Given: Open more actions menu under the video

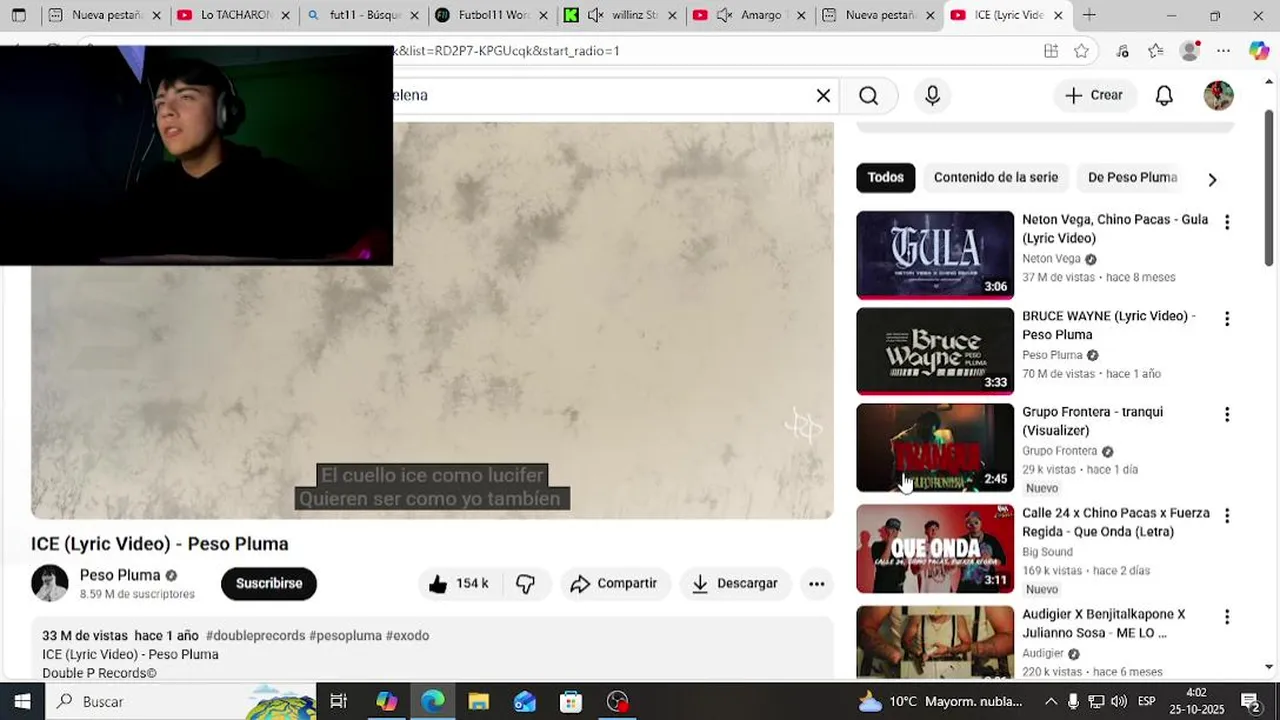Looking at the screenshot, I should point(816,584).
